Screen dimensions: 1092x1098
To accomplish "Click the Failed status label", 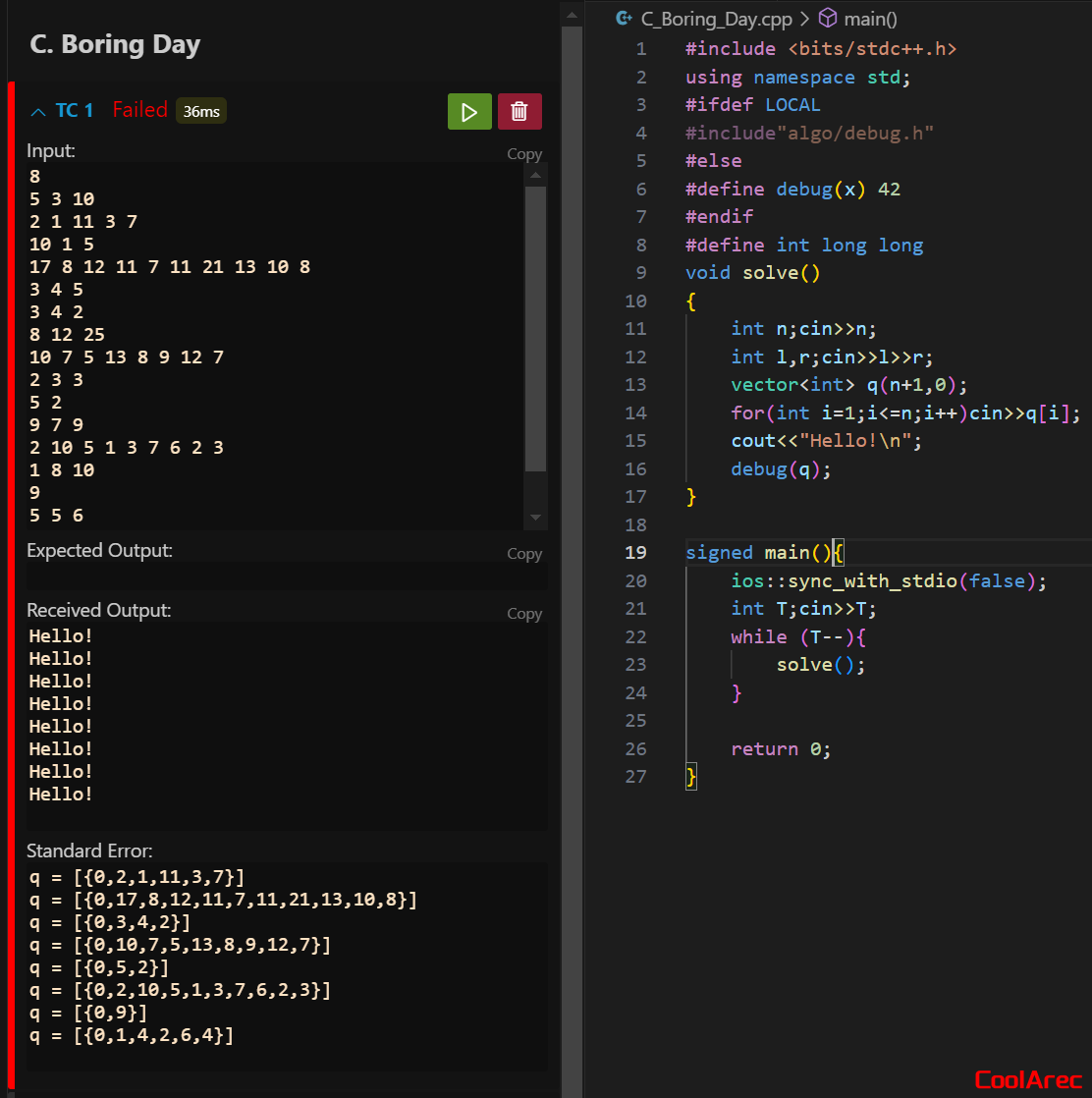I will pos(140,110).
